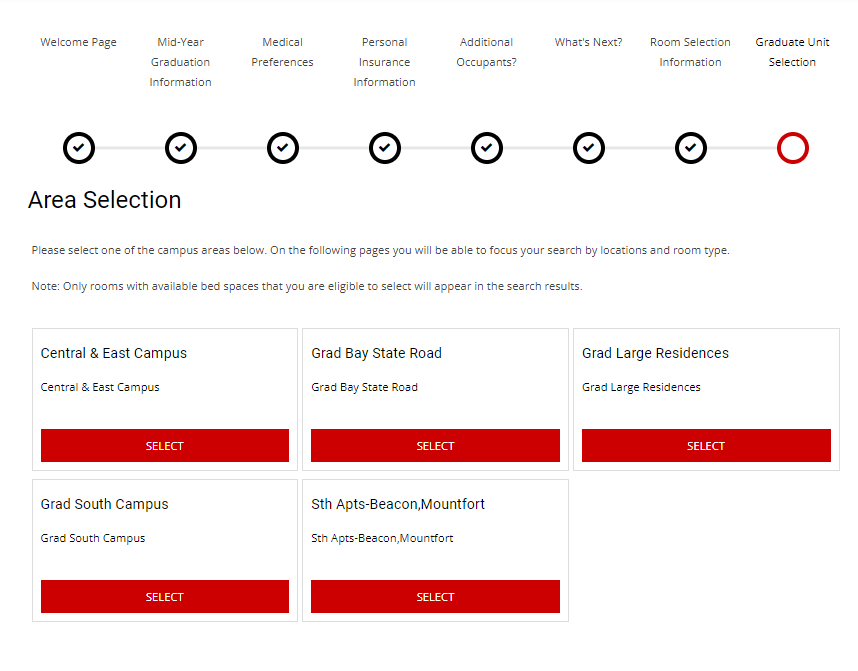Click the Personal Insurance Information checkmark circle
The image size is (858, 671).
click(385, 148)
